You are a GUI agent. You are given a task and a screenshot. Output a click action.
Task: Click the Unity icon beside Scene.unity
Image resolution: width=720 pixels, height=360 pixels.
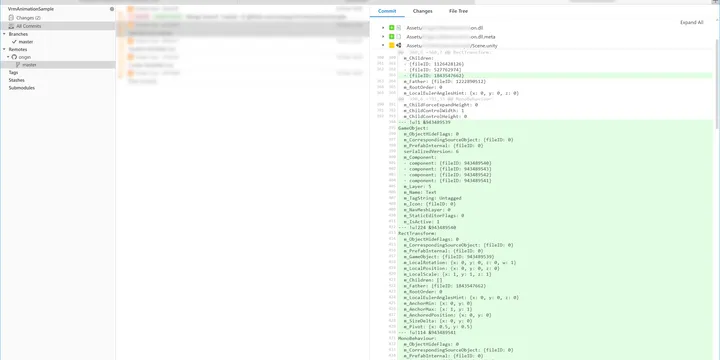399,45
